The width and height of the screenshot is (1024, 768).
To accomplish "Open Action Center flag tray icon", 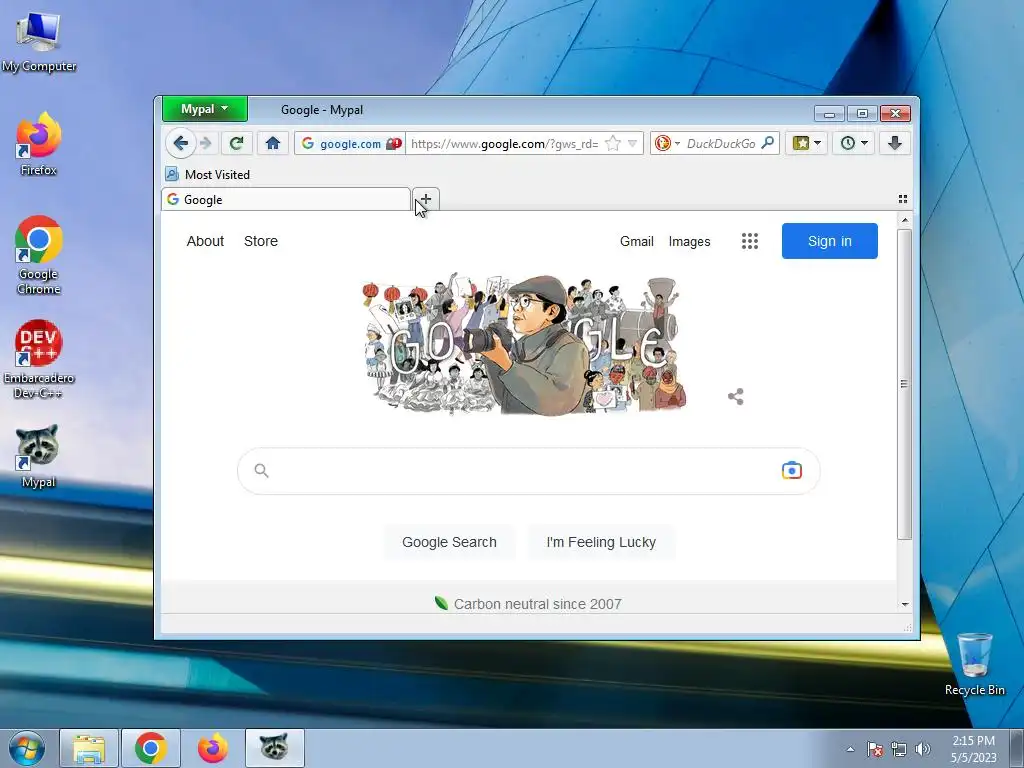I will tap(874, 749).
